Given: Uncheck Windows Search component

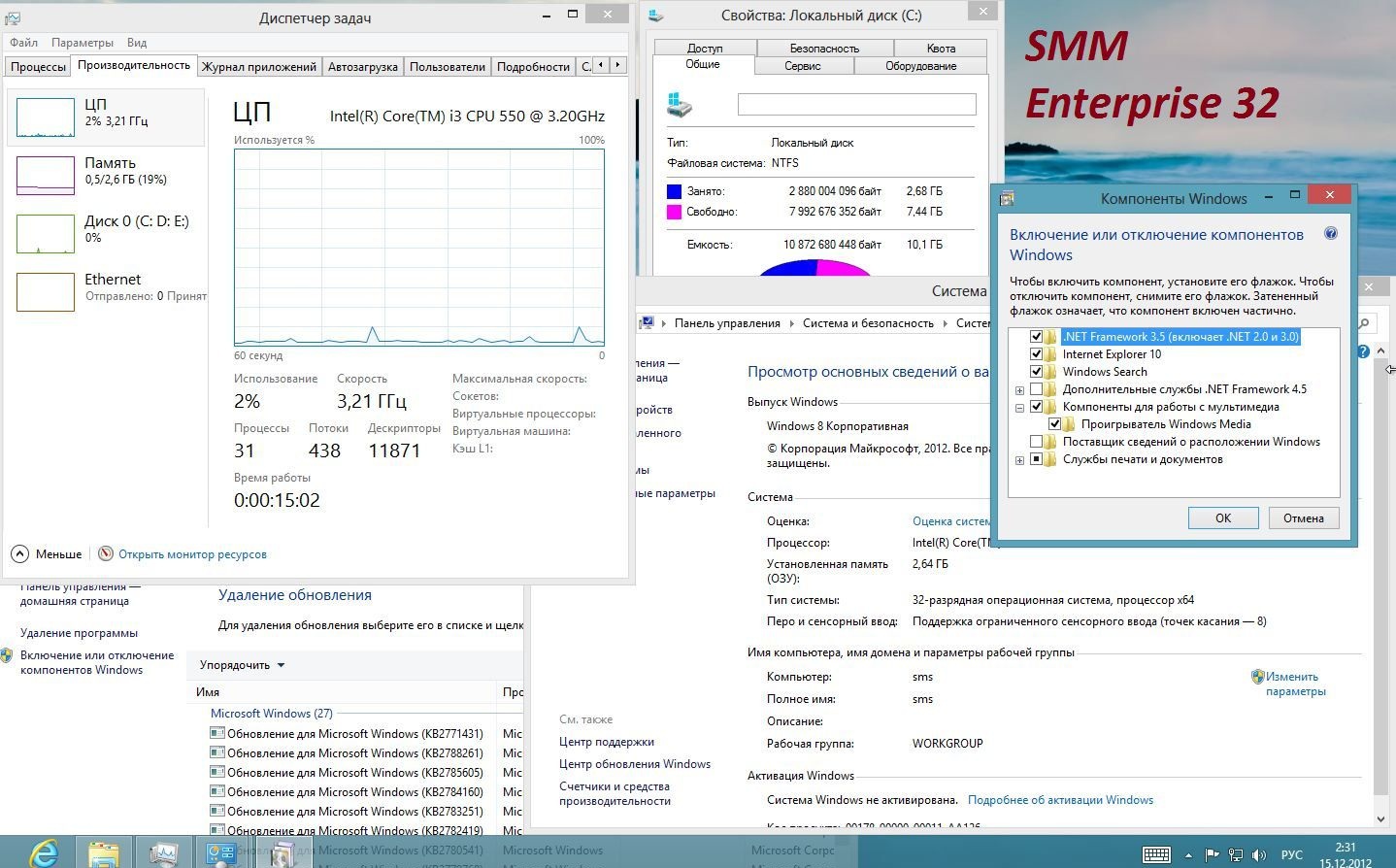Looking at the screenshot, I should 1036,372.
